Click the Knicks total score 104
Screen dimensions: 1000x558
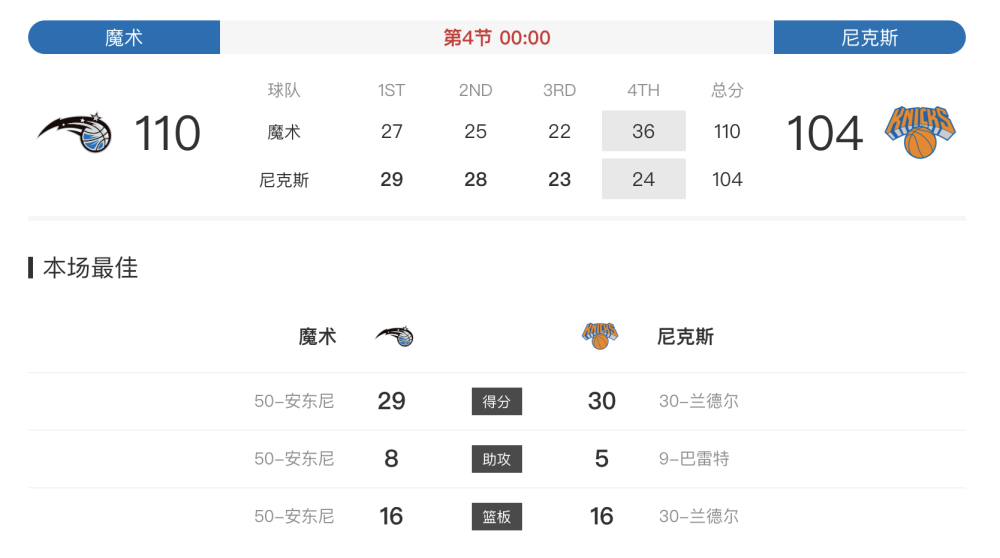click(825, 133)
